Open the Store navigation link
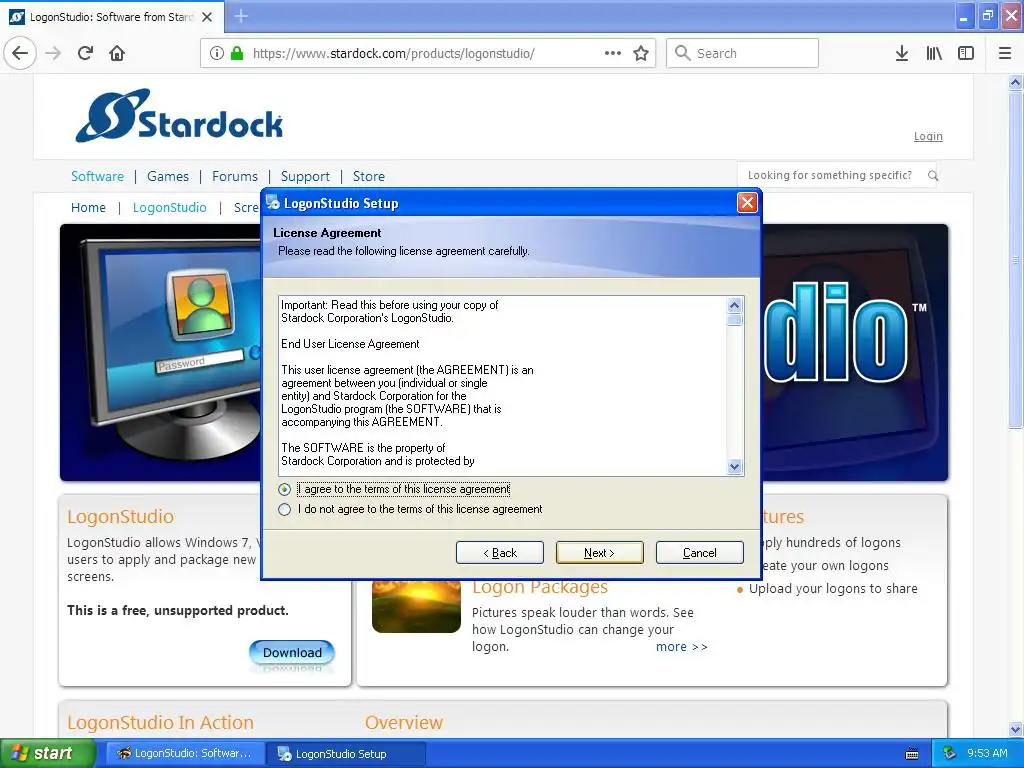This screenshot has width=1024, height=768. pos(369,176)
